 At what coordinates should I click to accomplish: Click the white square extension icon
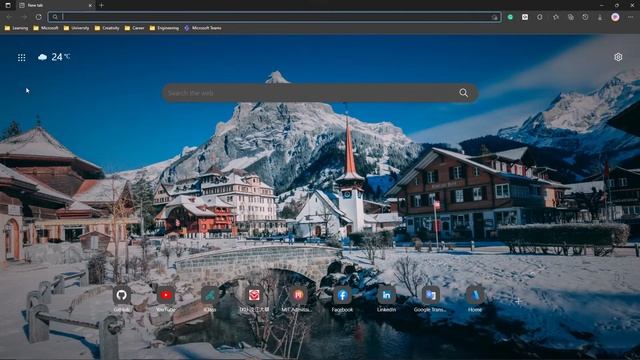[x=525, y=17]
